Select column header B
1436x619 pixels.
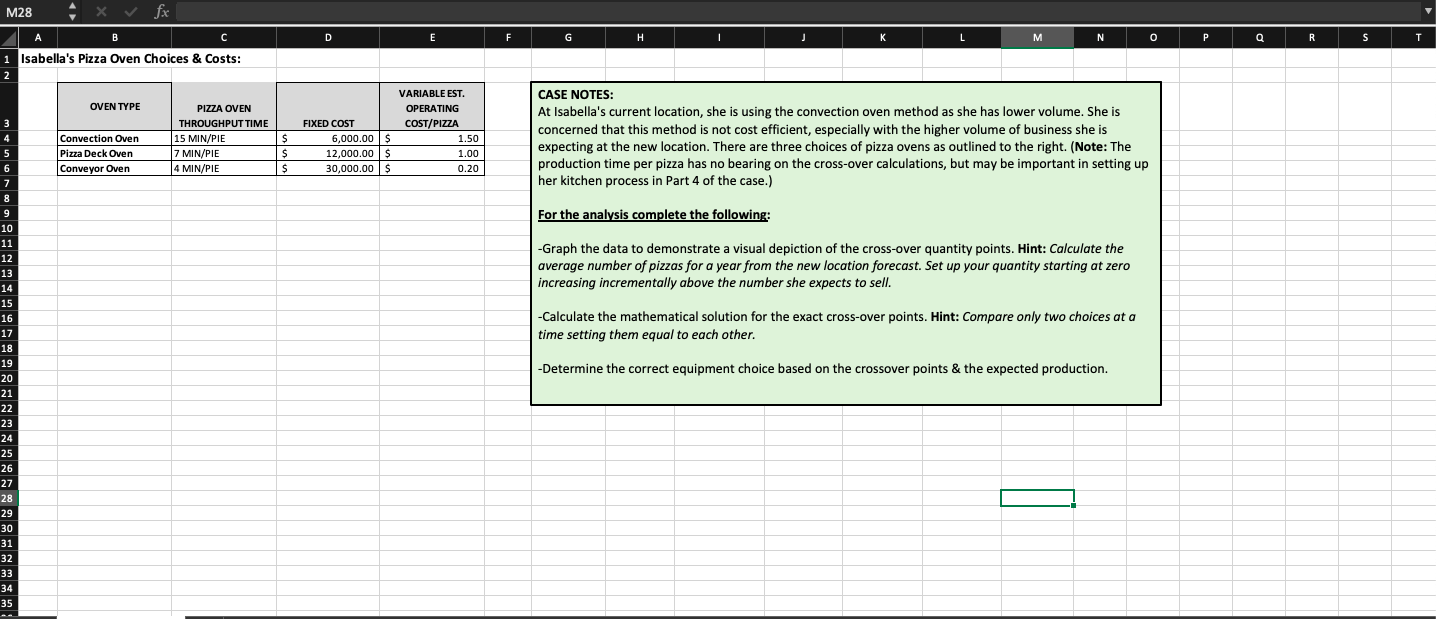[114, 40]
